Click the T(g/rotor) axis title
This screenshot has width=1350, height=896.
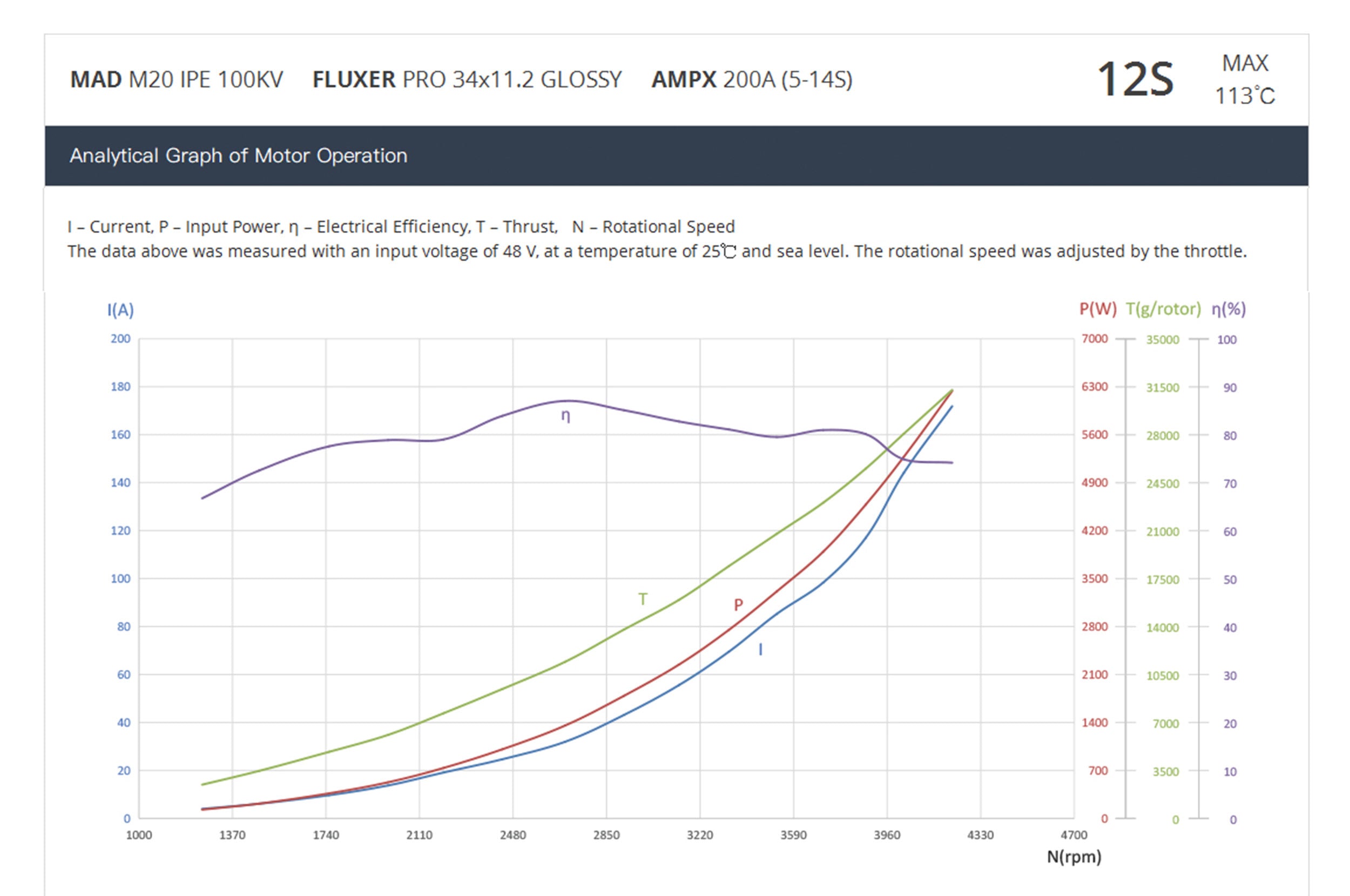coord(1163,309)
